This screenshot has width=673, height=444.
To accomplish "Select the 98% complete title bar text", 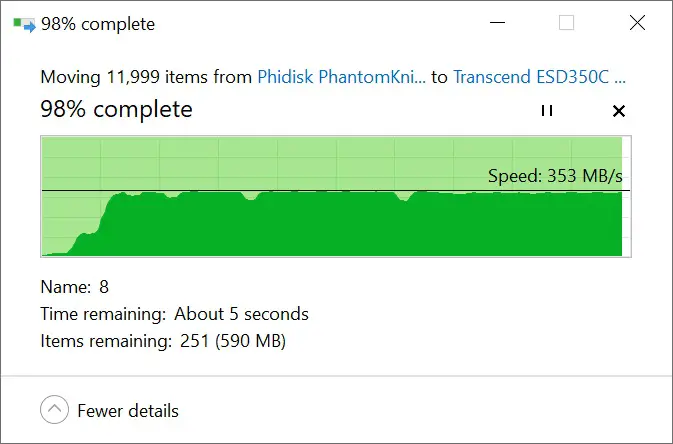I will point(98,24).
